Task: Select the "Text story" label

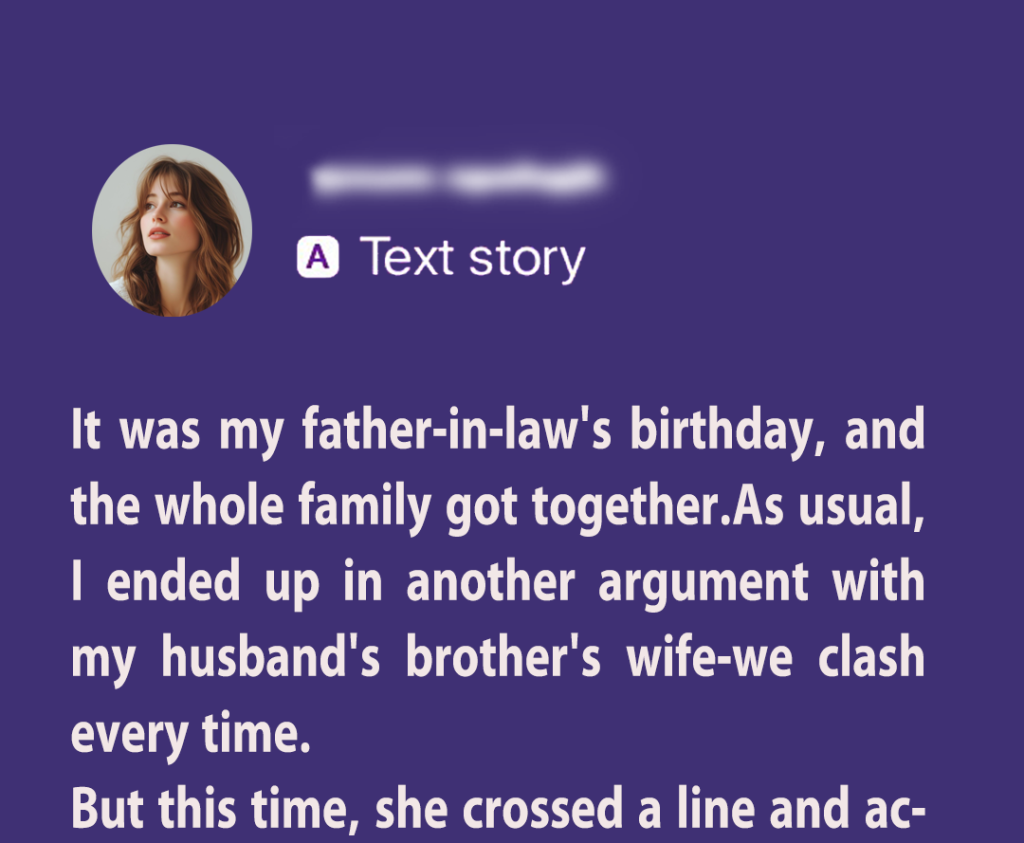Action: 471,258
